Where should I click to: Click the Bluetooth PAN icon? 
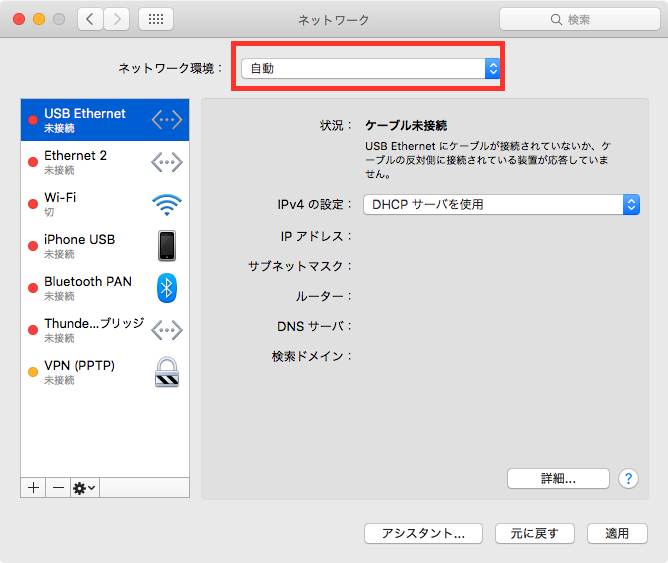click(167, 288)
